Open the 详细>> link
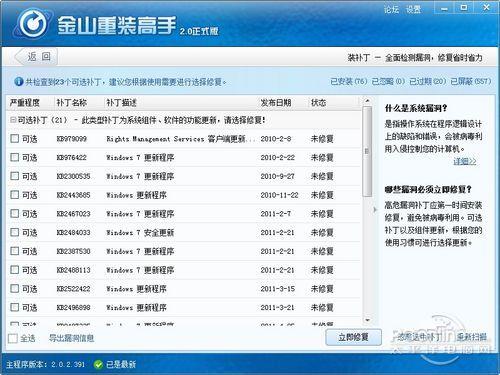Viewport: 500px width, 375px height. (x=465, y=161)
